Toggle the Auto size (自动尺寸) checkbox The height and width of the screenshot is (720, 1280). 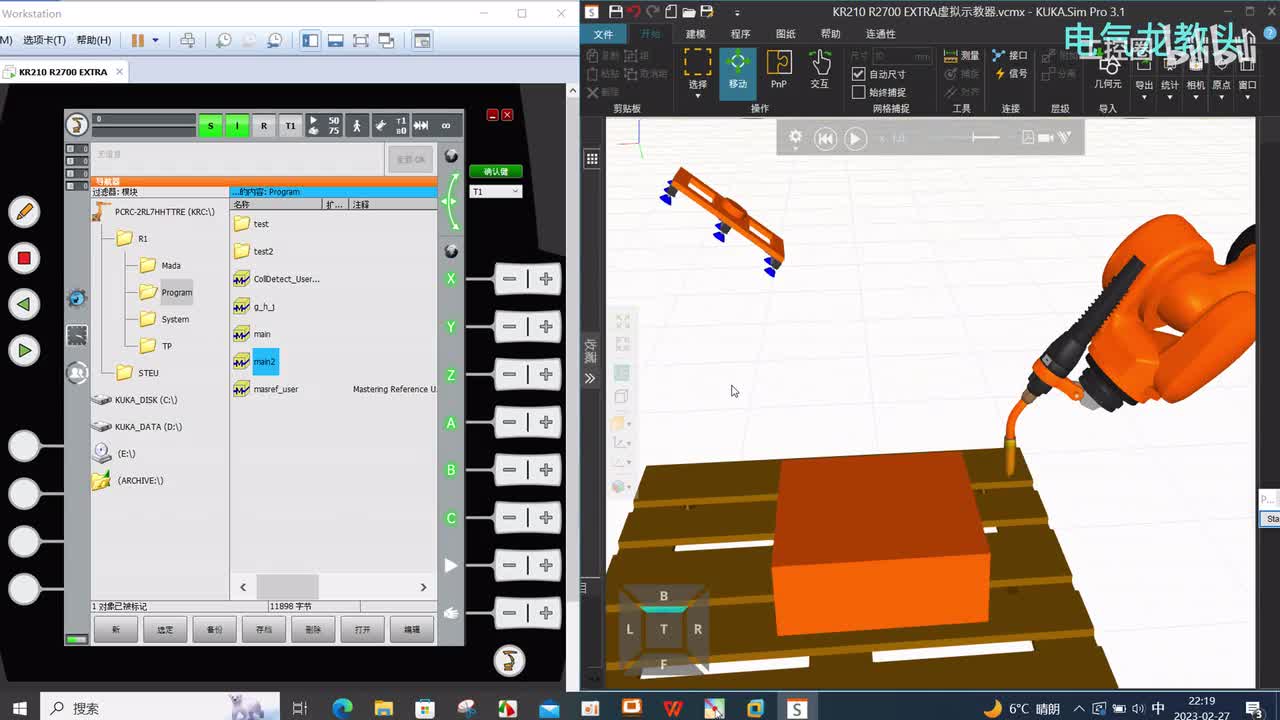coord(858,74)
